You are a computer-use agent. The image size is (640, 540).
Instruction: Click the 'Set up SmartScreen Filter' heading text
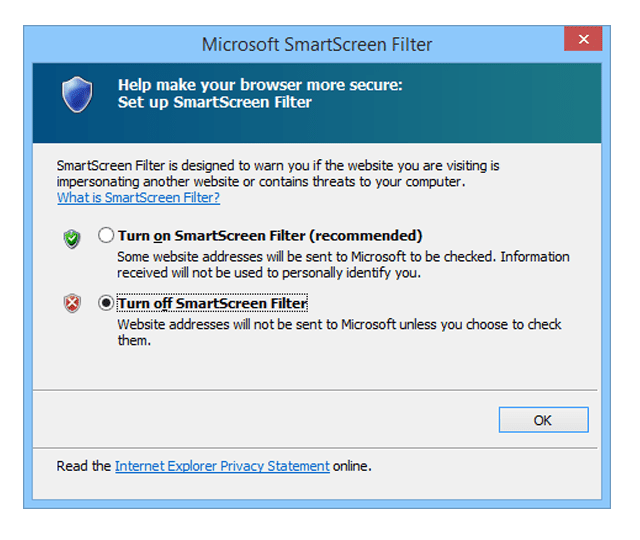click(x=215, y=102)
